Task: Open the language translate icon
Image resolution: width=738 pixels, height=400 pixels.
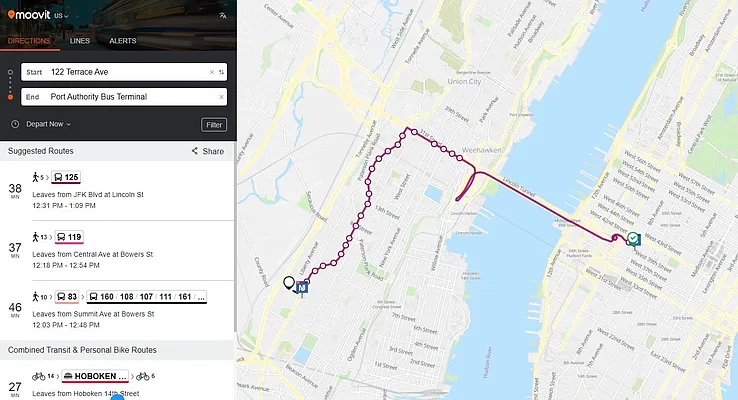Action: (x=223, y=16)
